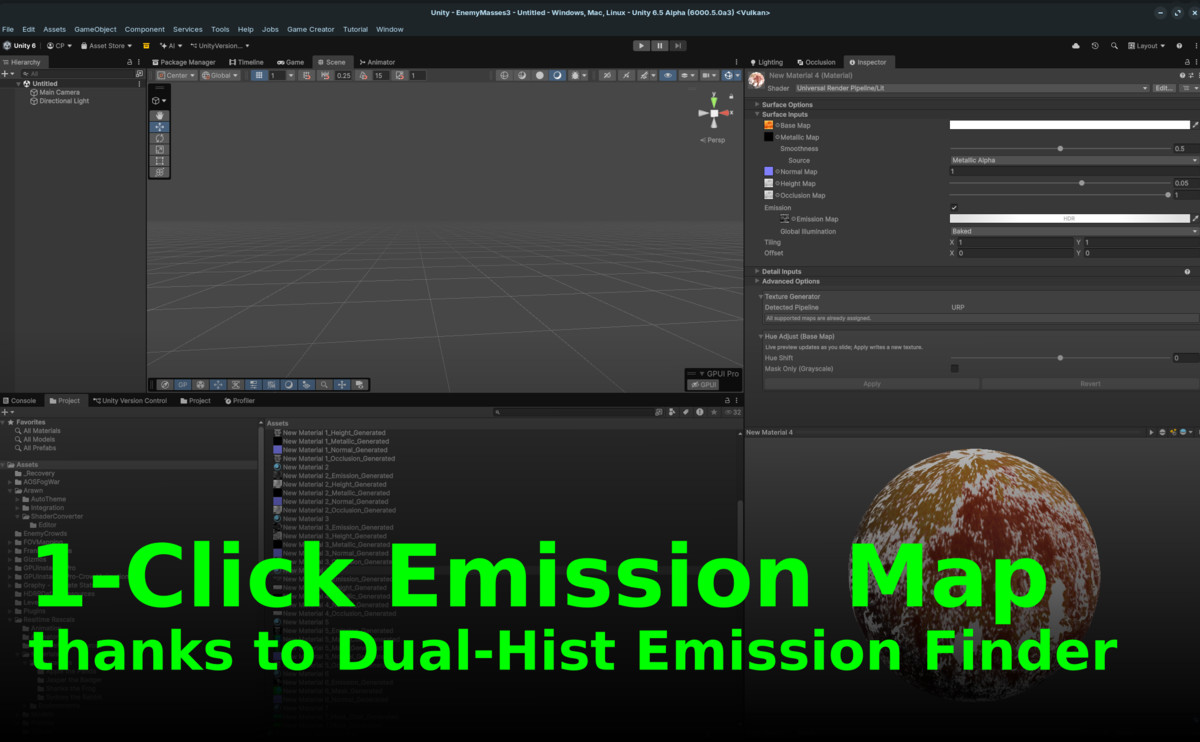Click the Hierarchy search-by-type icon

pyautogui.click(x=139, y=73)
